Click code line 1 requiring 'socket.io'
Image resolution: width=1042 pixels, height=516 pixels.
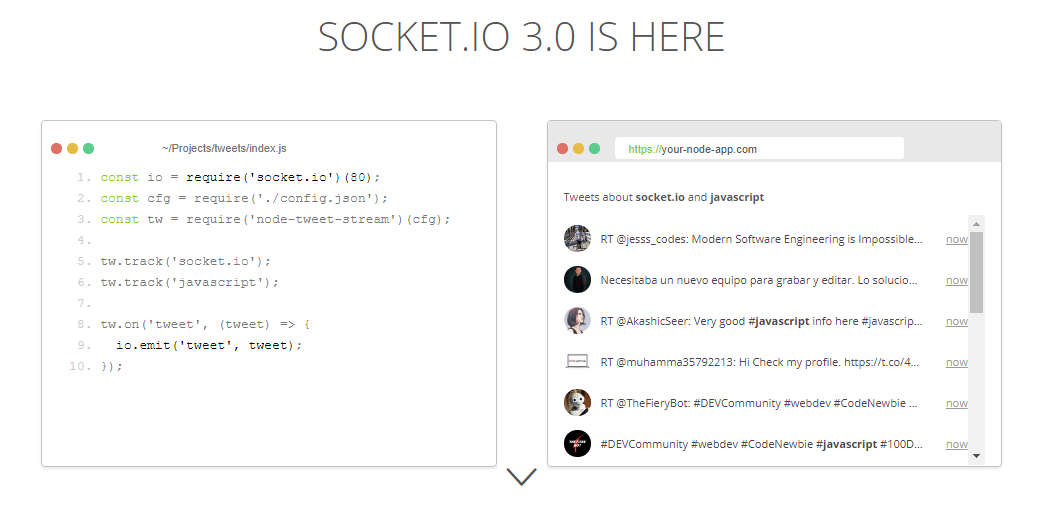tap(240, 178)
